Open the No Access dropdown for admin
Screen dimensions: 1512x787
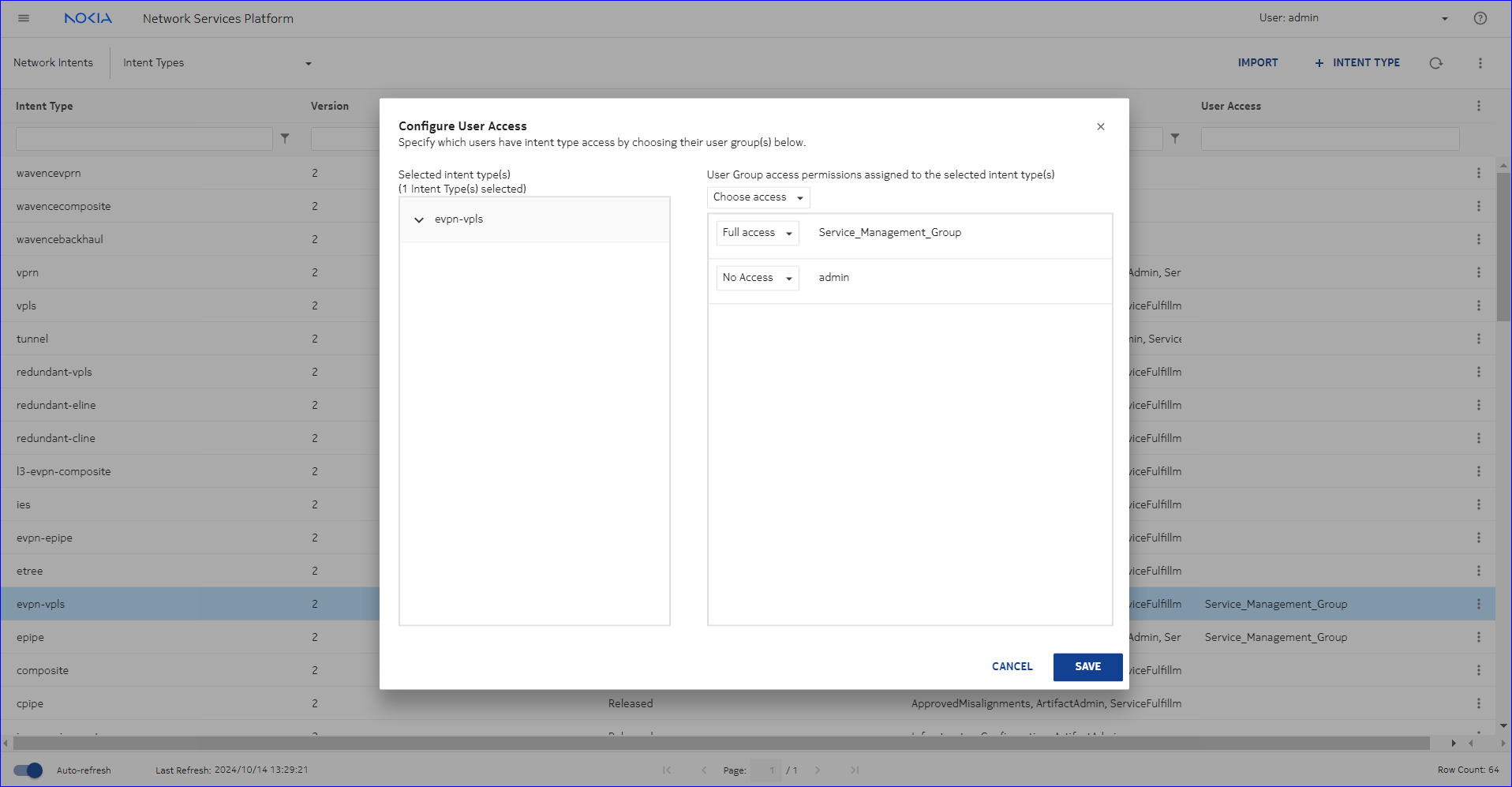click(x=757, y=278)
